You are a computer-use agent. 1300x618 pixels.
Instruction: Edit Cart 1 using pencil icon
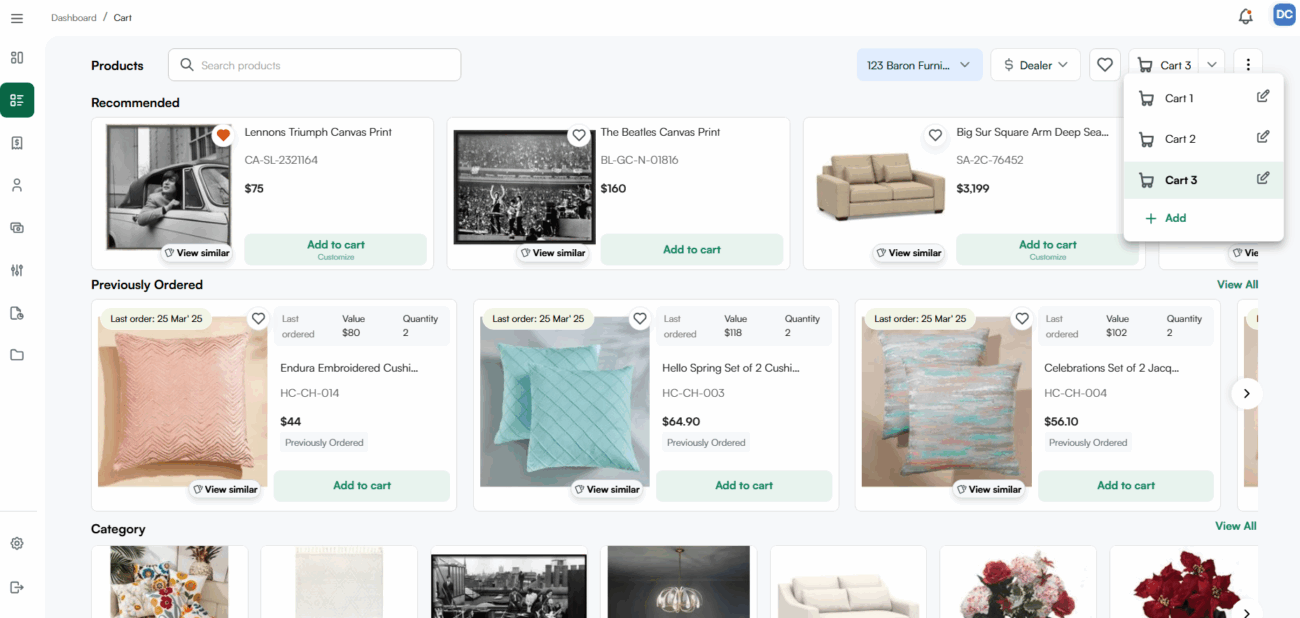click(x=1262, y=97)
